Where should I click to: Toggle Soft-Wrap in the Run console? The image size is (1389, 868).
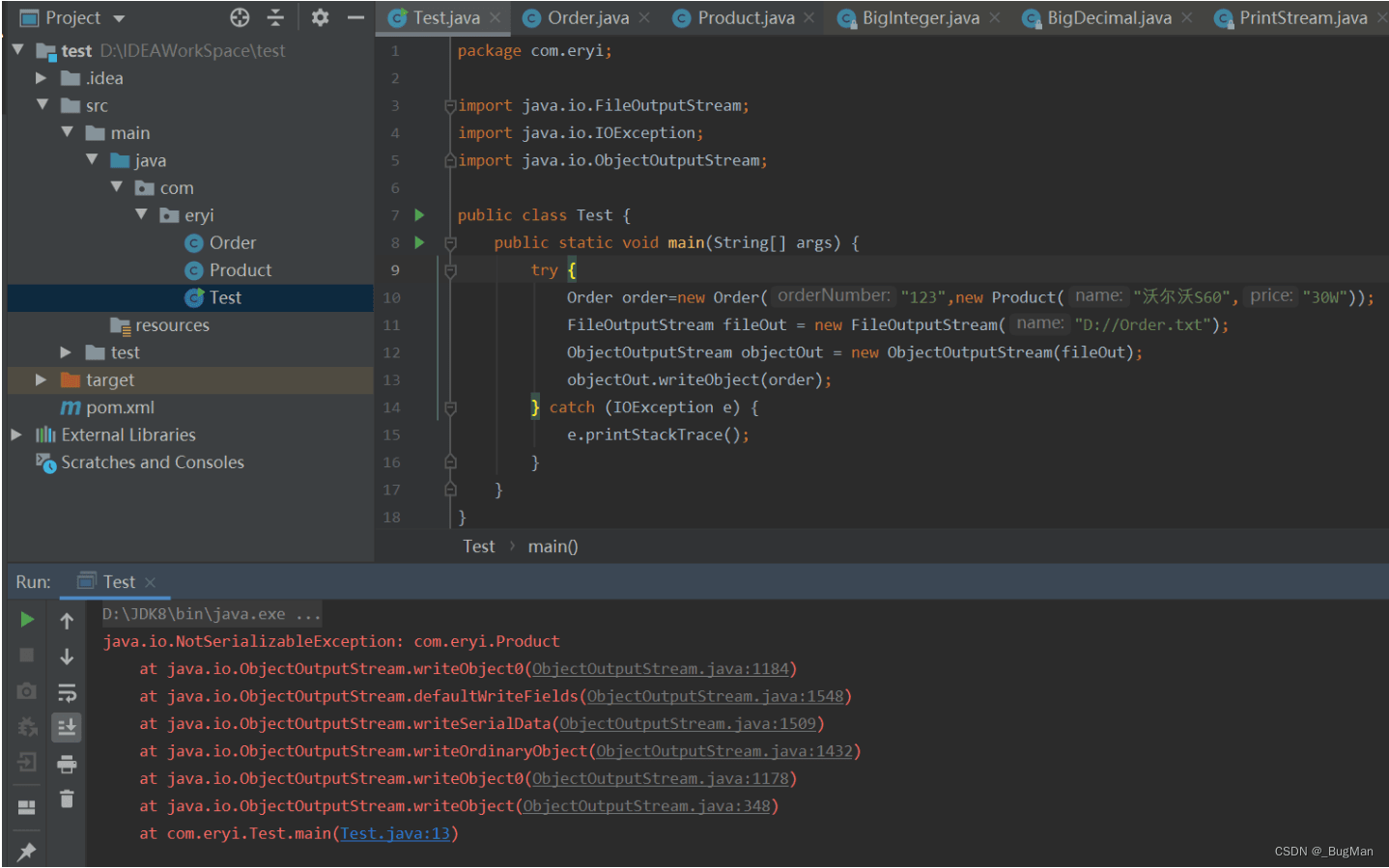coord(67,692)
